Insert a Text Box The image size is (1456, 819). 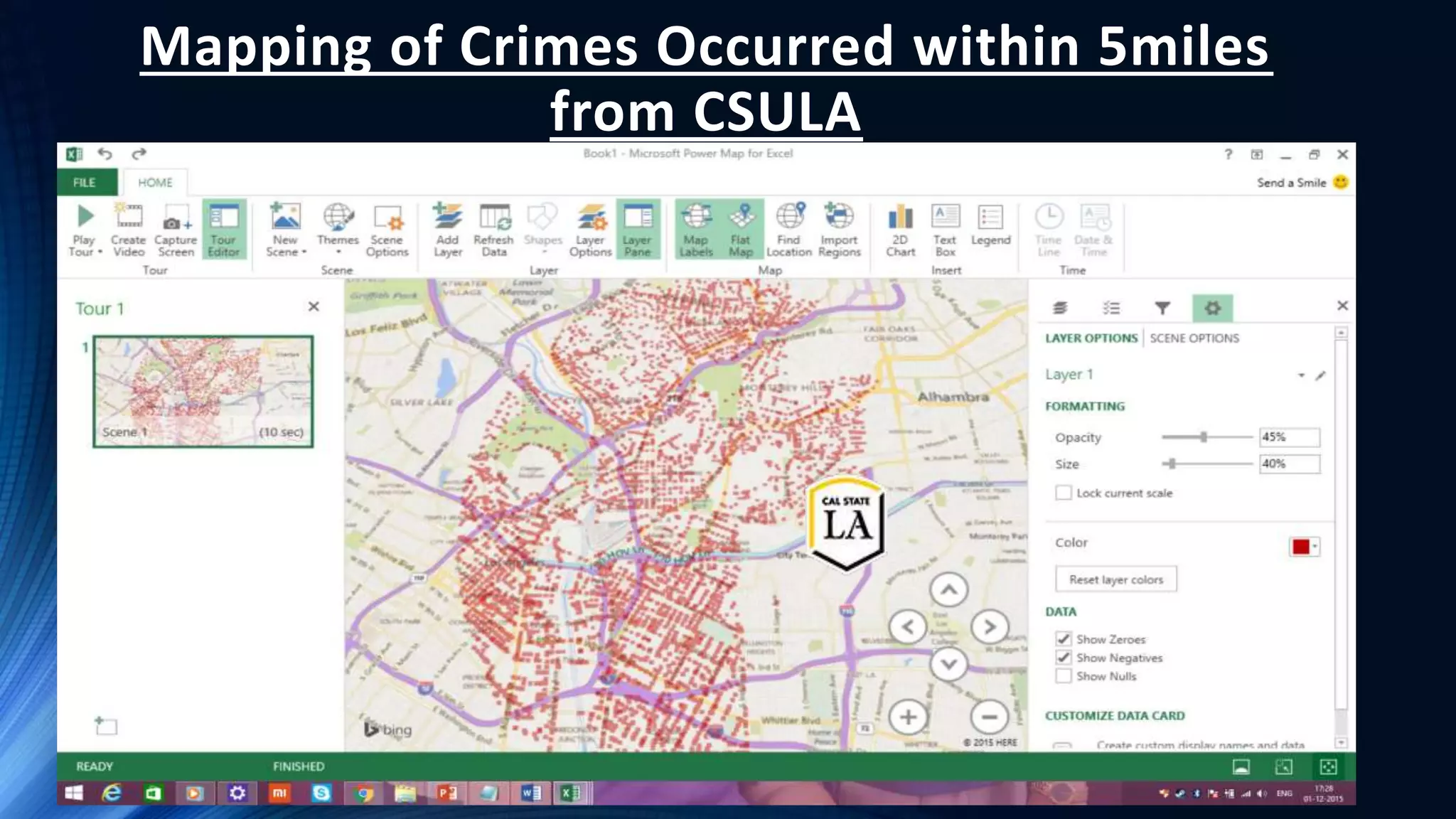click(x=945, y=230)
